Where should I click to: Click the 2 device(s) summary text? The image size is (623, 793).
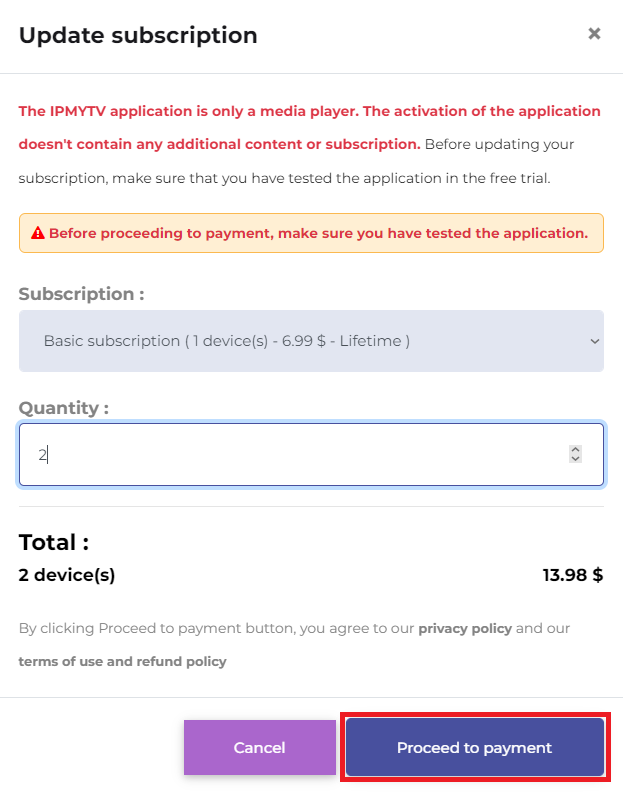point(67,575)
